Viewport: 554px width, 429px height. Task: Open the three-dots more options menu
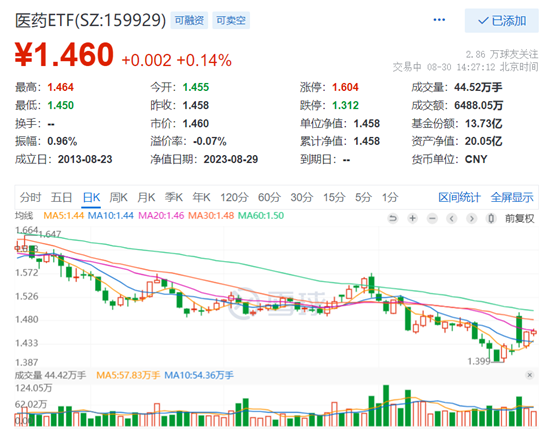(439, 20)
